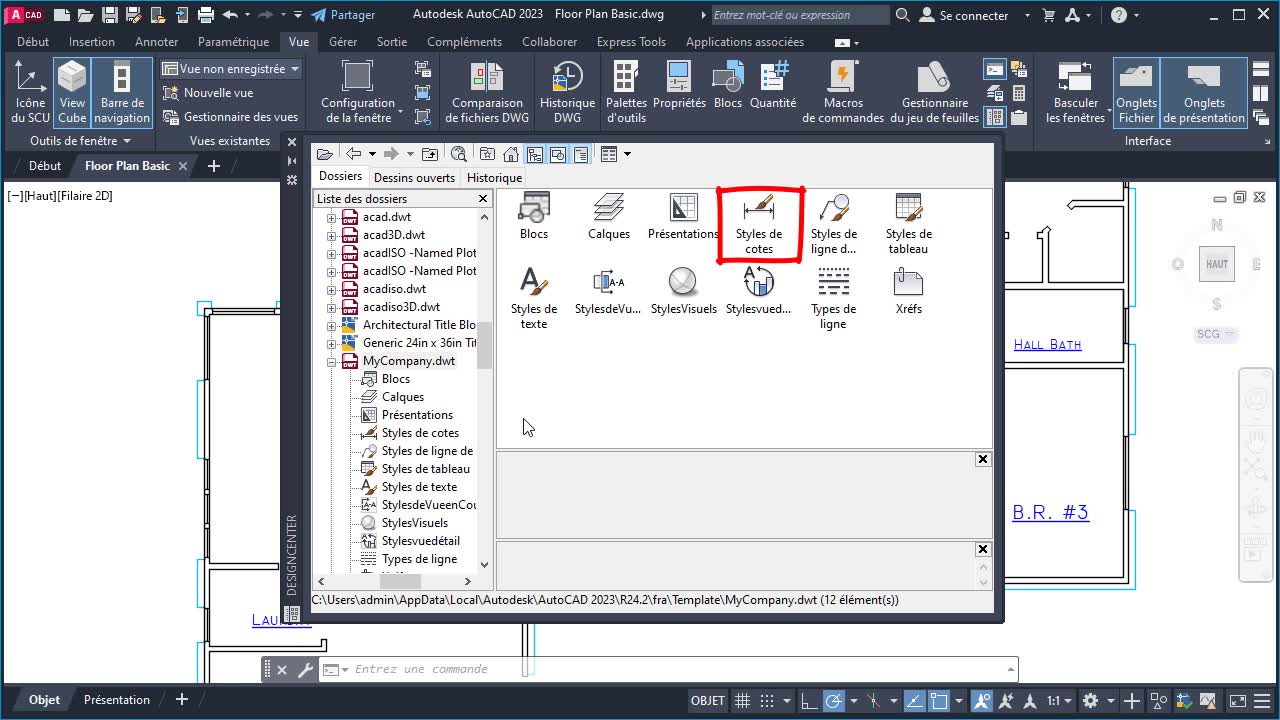Select the Styles de texte content icon
Viewport: 1280px width, 720px height.
[x=534, y=299]
